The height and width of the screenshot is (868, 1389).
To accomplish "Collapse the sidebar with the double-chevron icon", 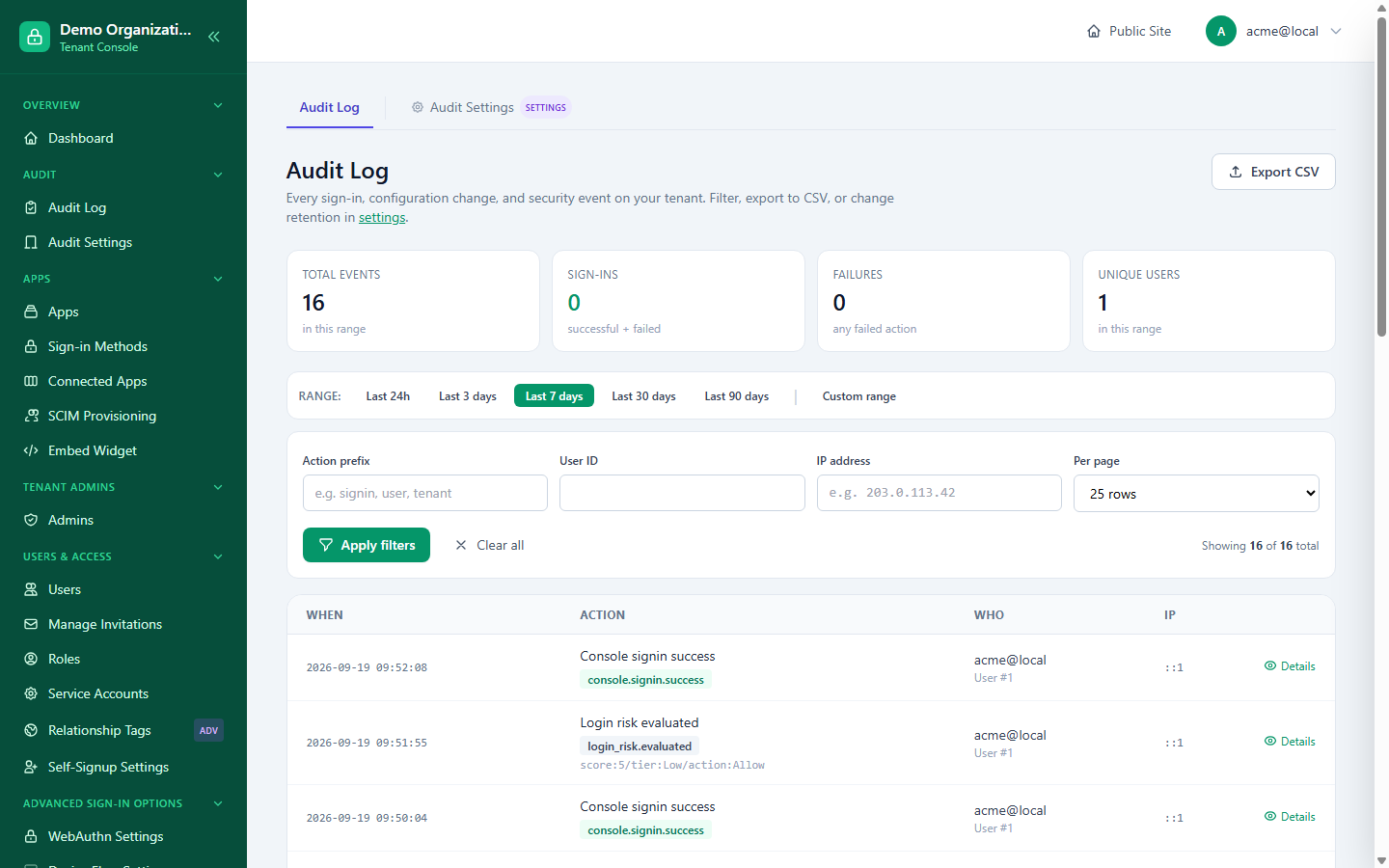I will pos(214,37).
